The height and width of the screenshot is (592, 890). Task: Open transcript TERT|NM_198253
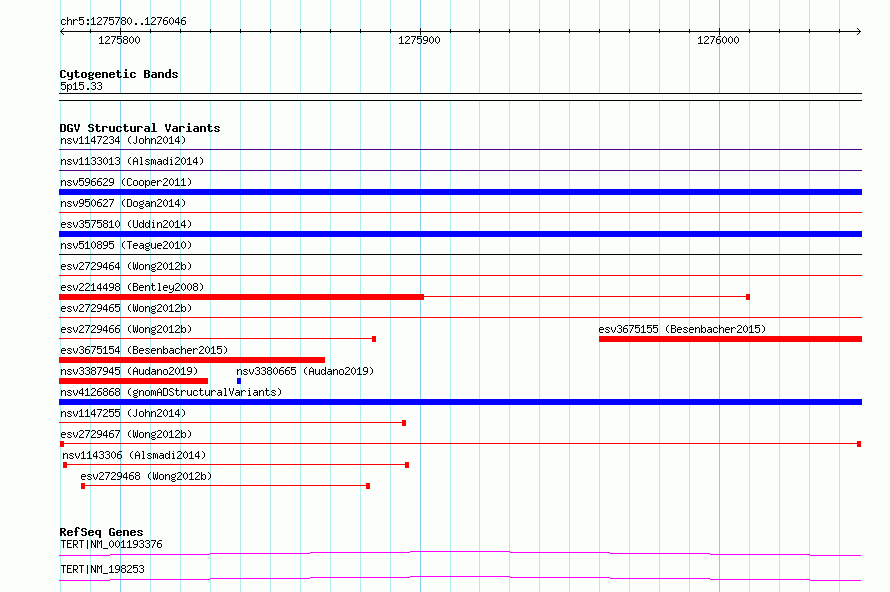click(x=102, y=569)
